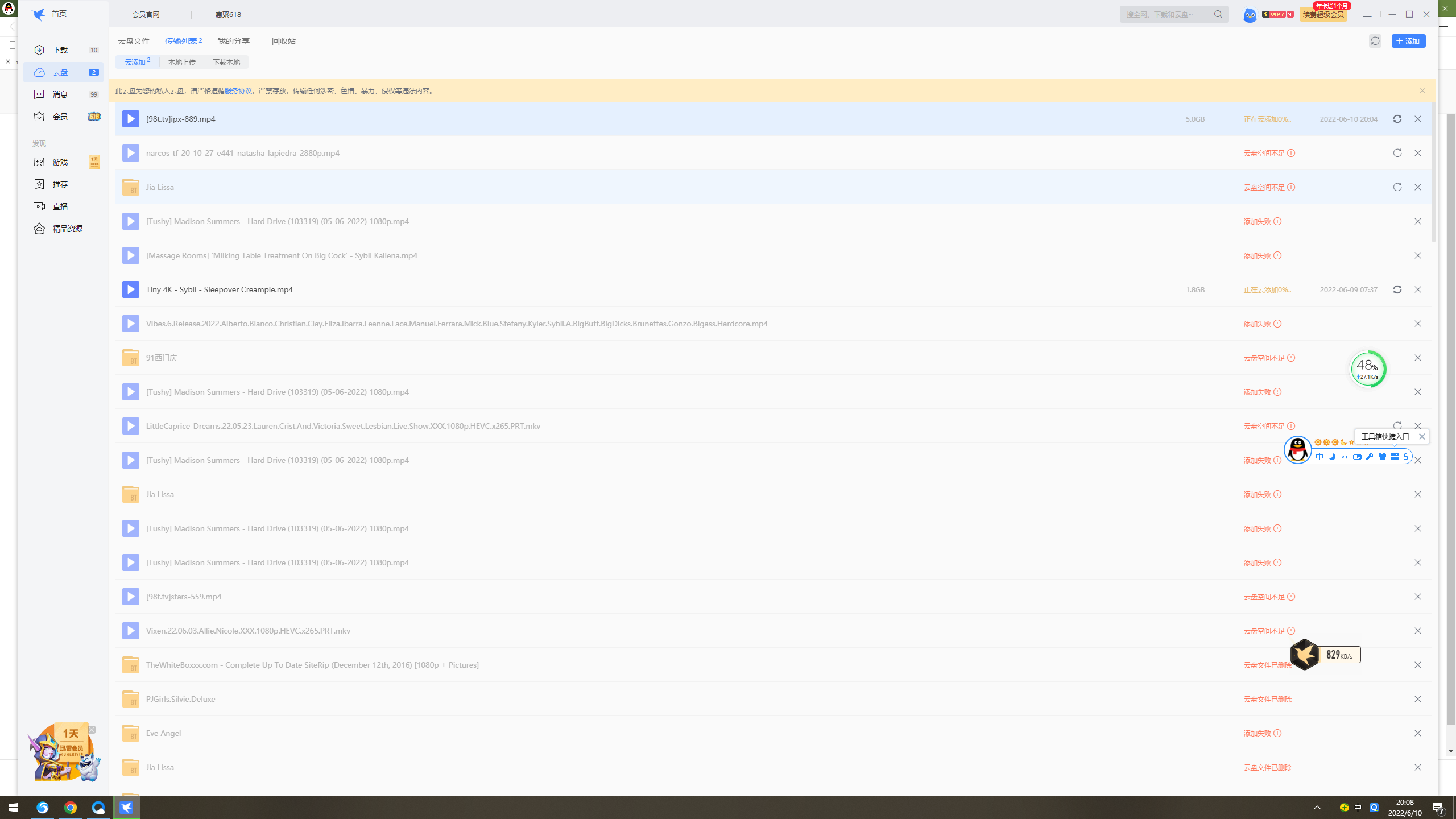Open 精品资源 premium resources section
Viewport: 1456px width, 819px height.
(x=67, y=229)
